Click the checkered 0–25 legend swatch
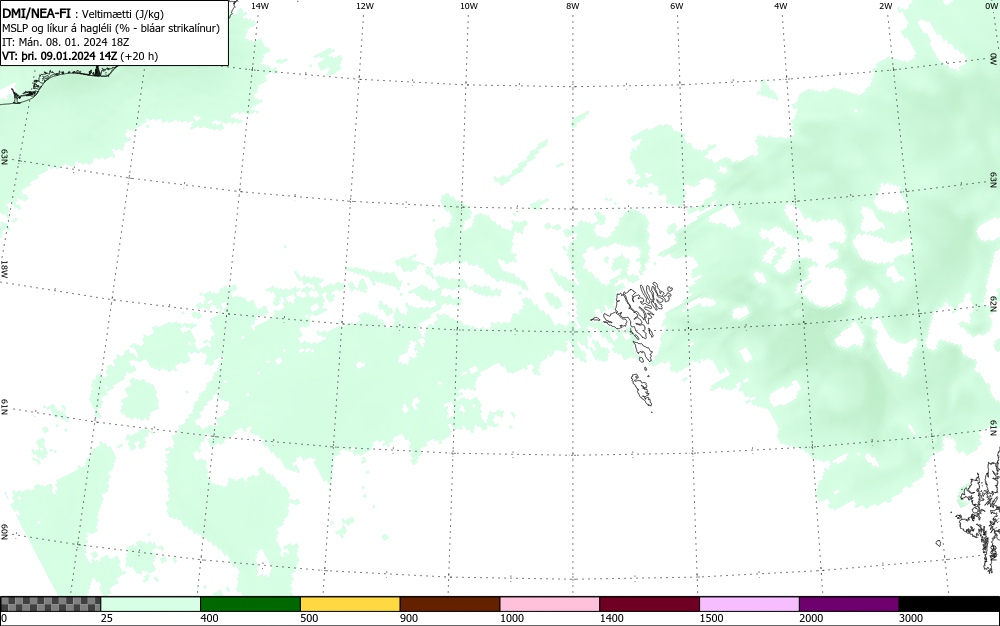1000x626 pixels. 50,604
